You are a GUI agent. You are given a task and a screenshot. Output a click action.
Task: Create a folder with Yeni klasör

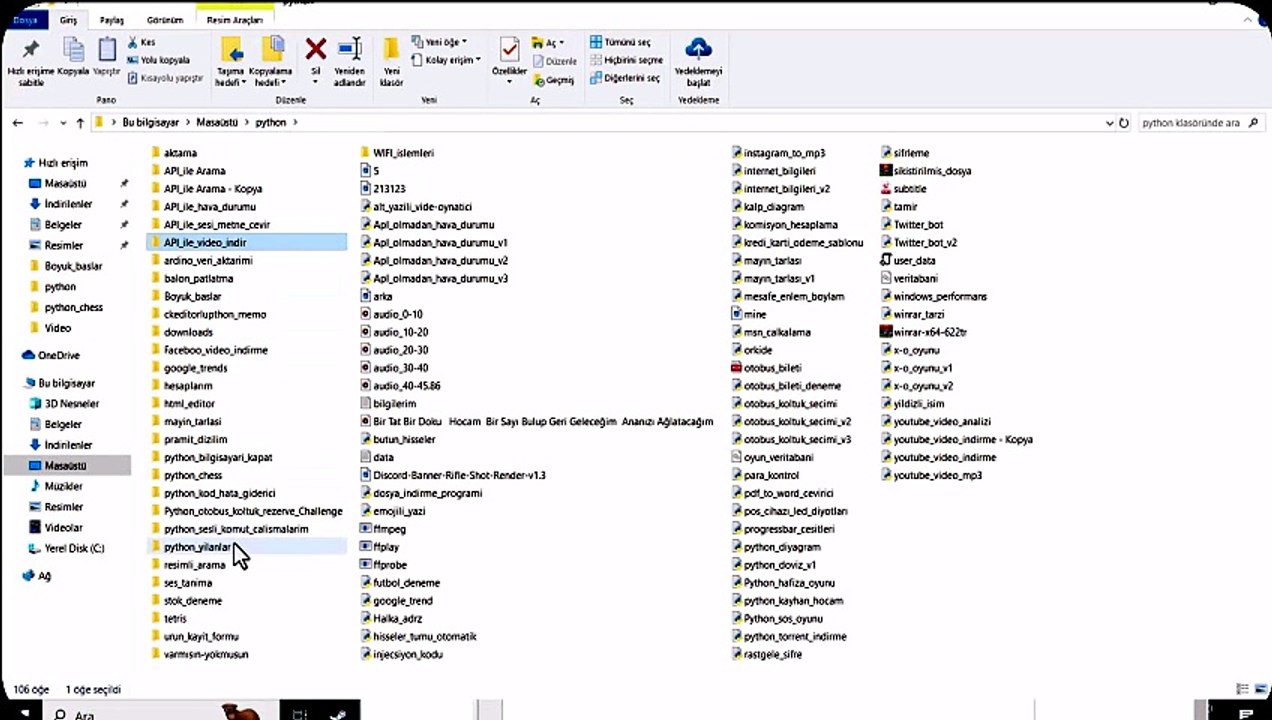pyautogui.click(x=391, y=62)
